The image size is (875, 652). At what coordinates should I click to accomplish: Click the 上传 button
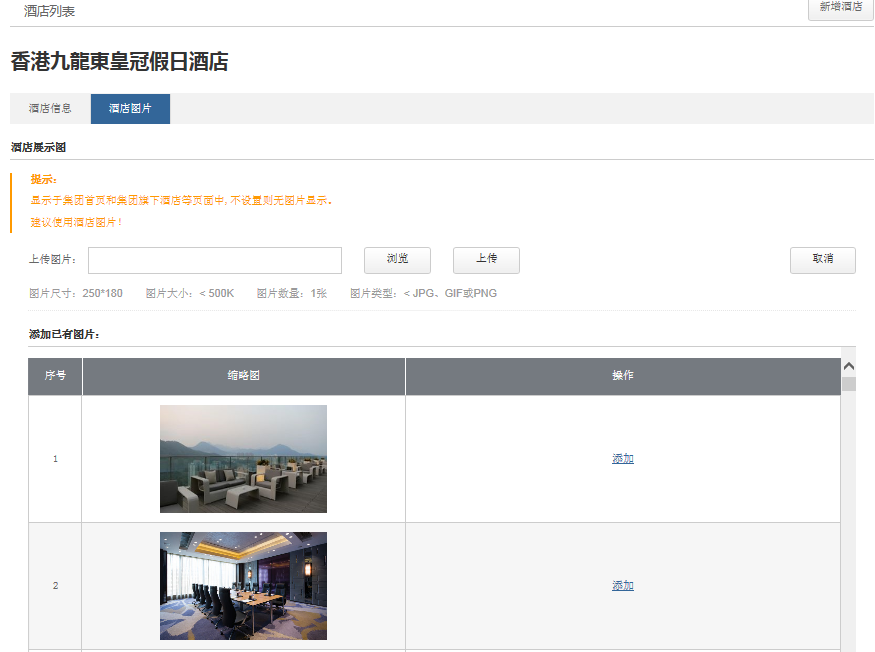[486, 260]
